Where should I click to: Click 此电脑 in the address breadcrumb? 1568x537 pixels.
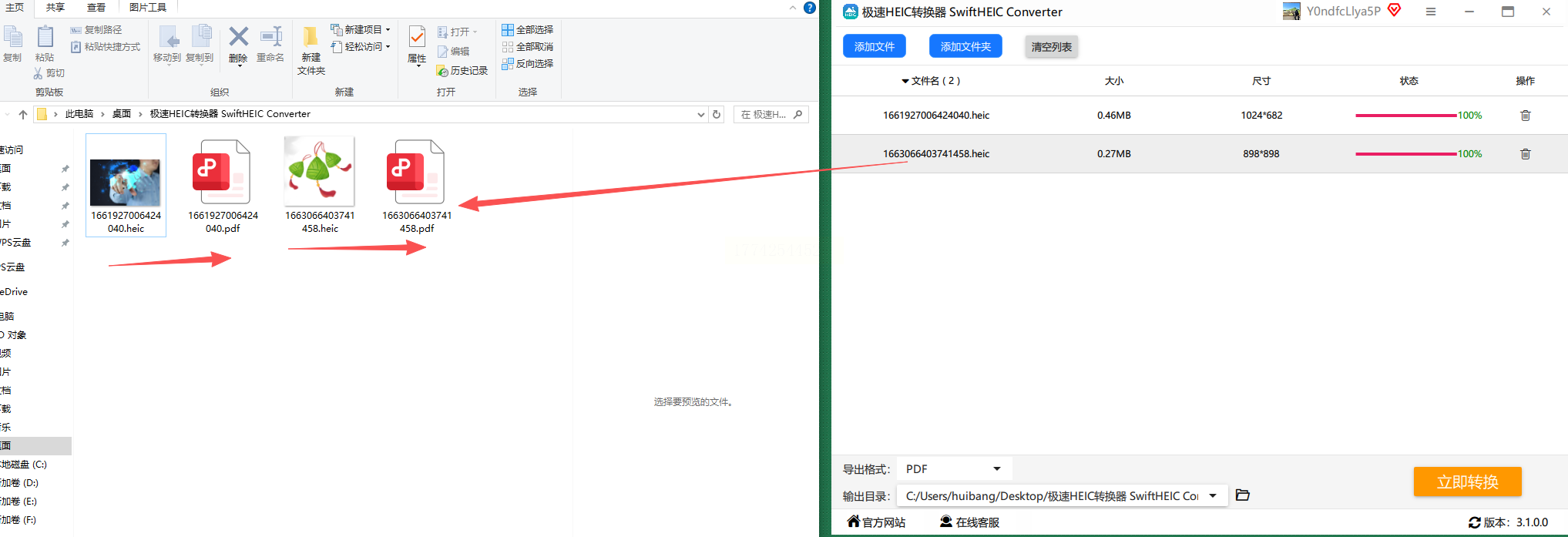[79, 114]
